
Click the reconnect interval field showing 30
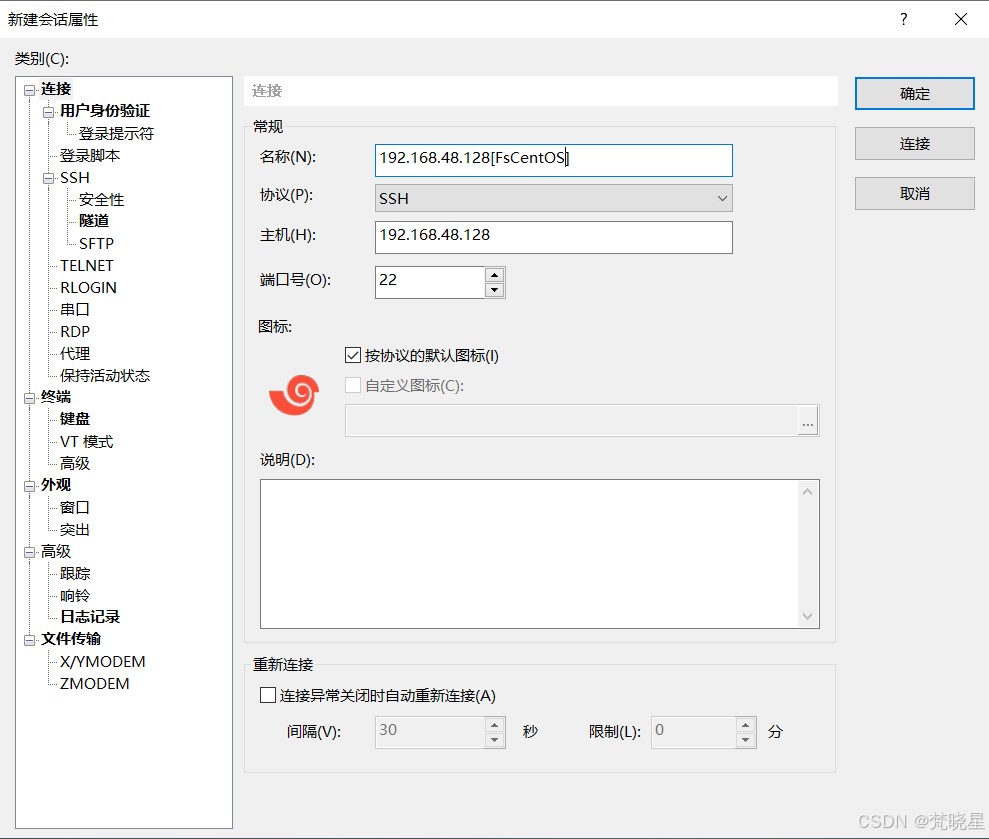point(430,732)
